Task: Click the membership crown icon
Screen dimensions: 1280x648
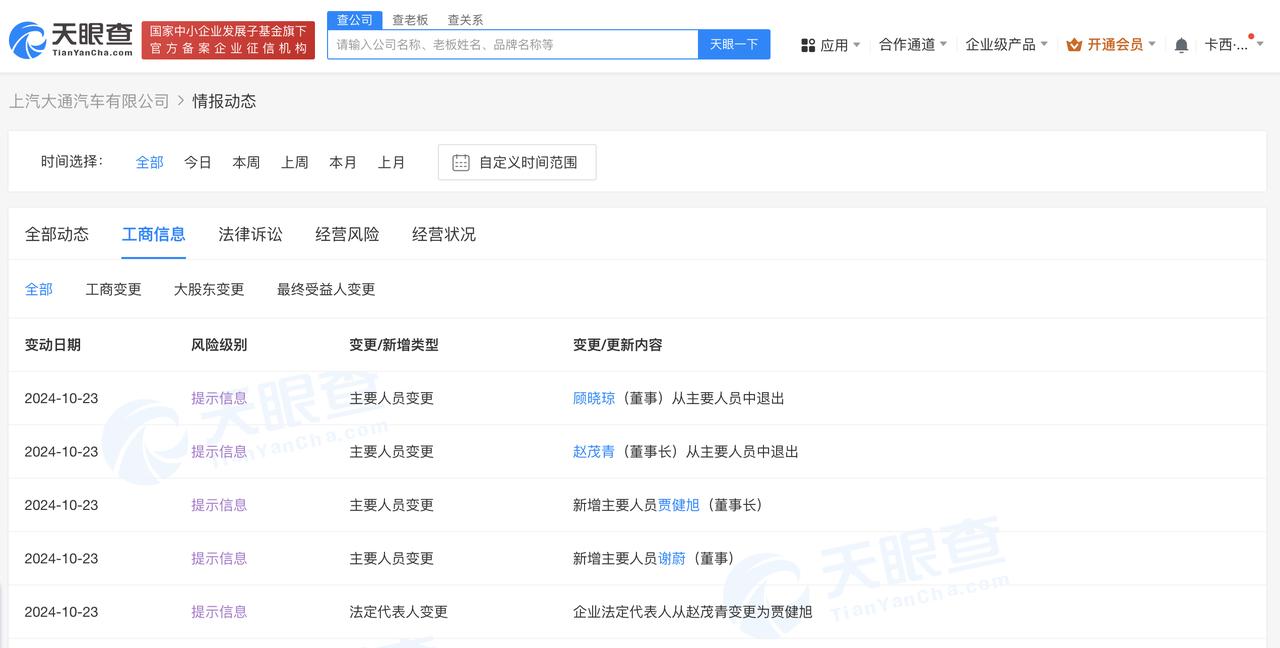Action: [1074, 45]
